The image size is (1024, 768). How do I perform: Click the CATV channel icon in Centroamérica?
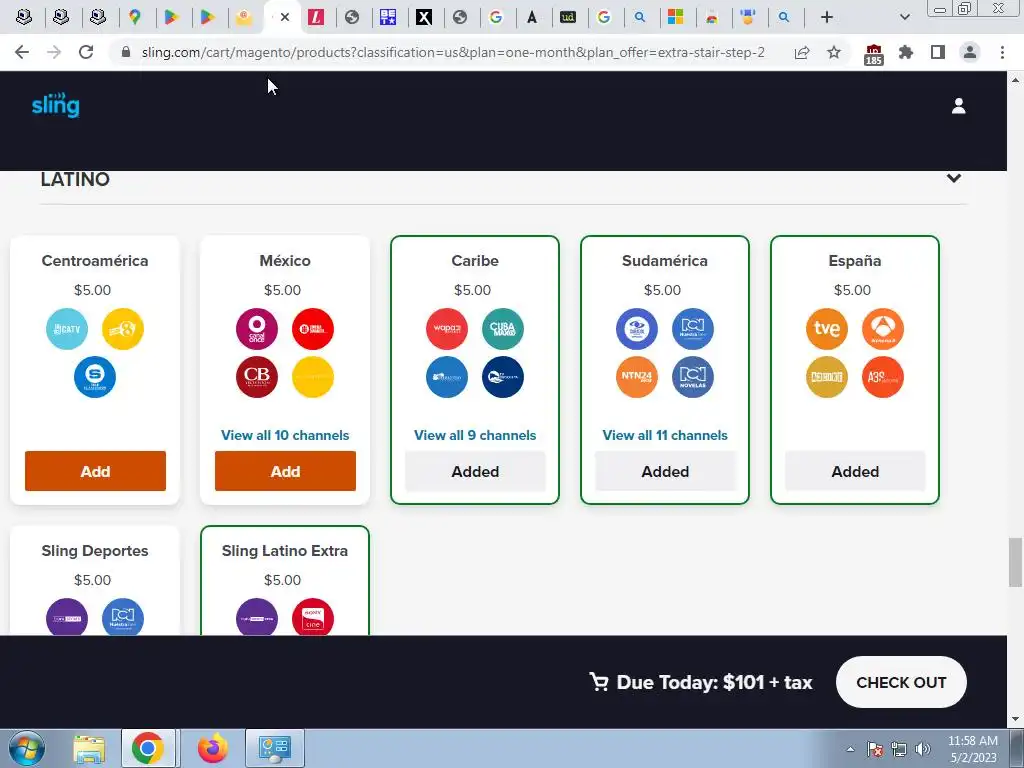[x=67, y=328]
